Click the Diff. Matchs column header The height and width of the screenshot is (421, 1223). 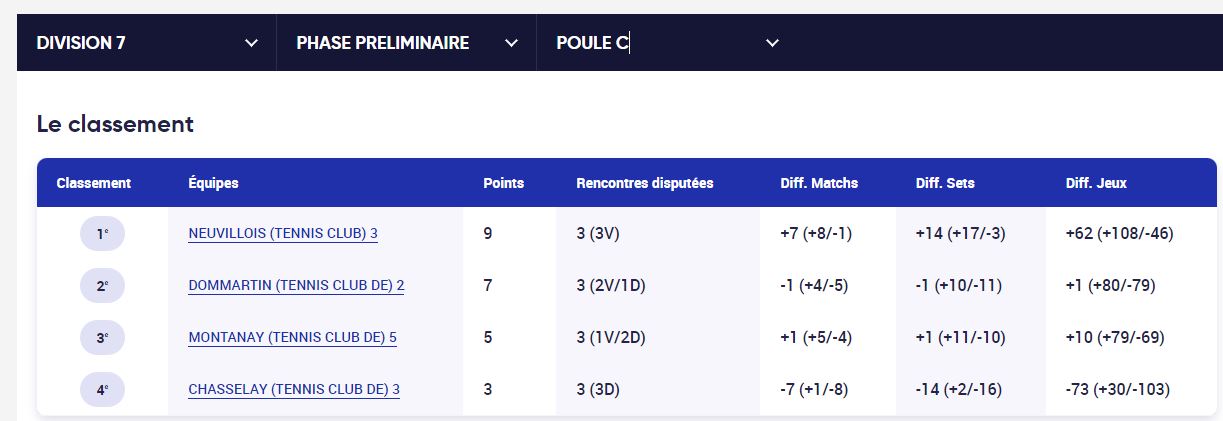coord(819,183)
